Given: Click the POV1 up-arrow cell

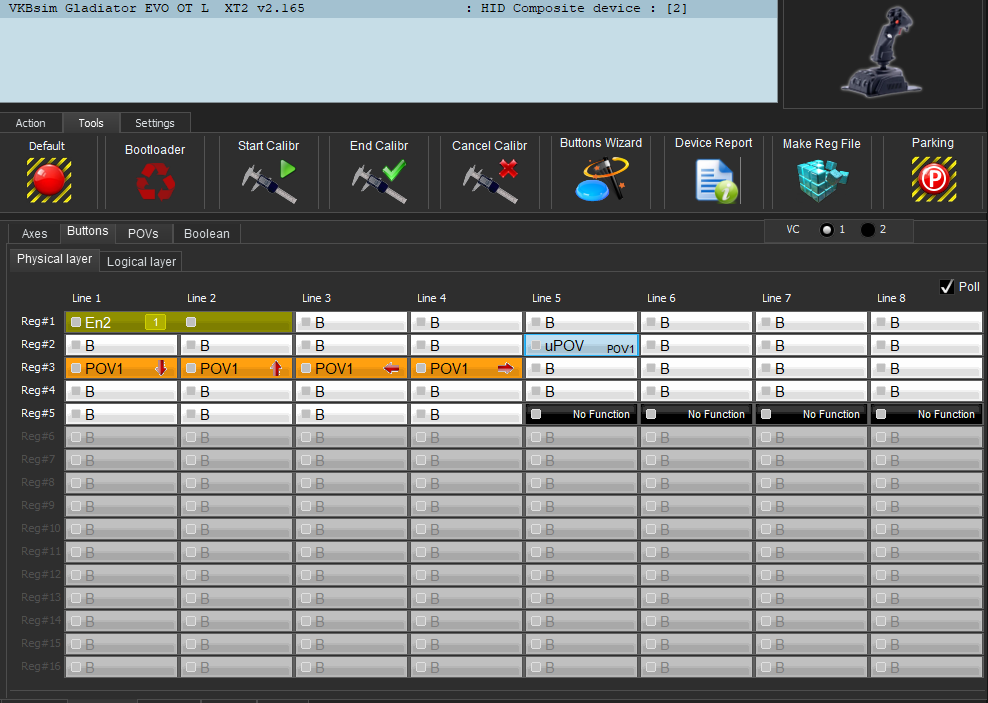Looking at the screenshot, I should tap(236, 369).
